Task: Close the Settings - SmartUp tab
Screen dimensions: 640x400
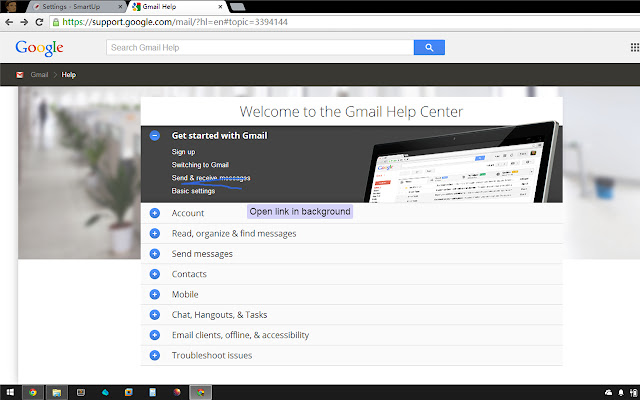Action: click(120, 7)
